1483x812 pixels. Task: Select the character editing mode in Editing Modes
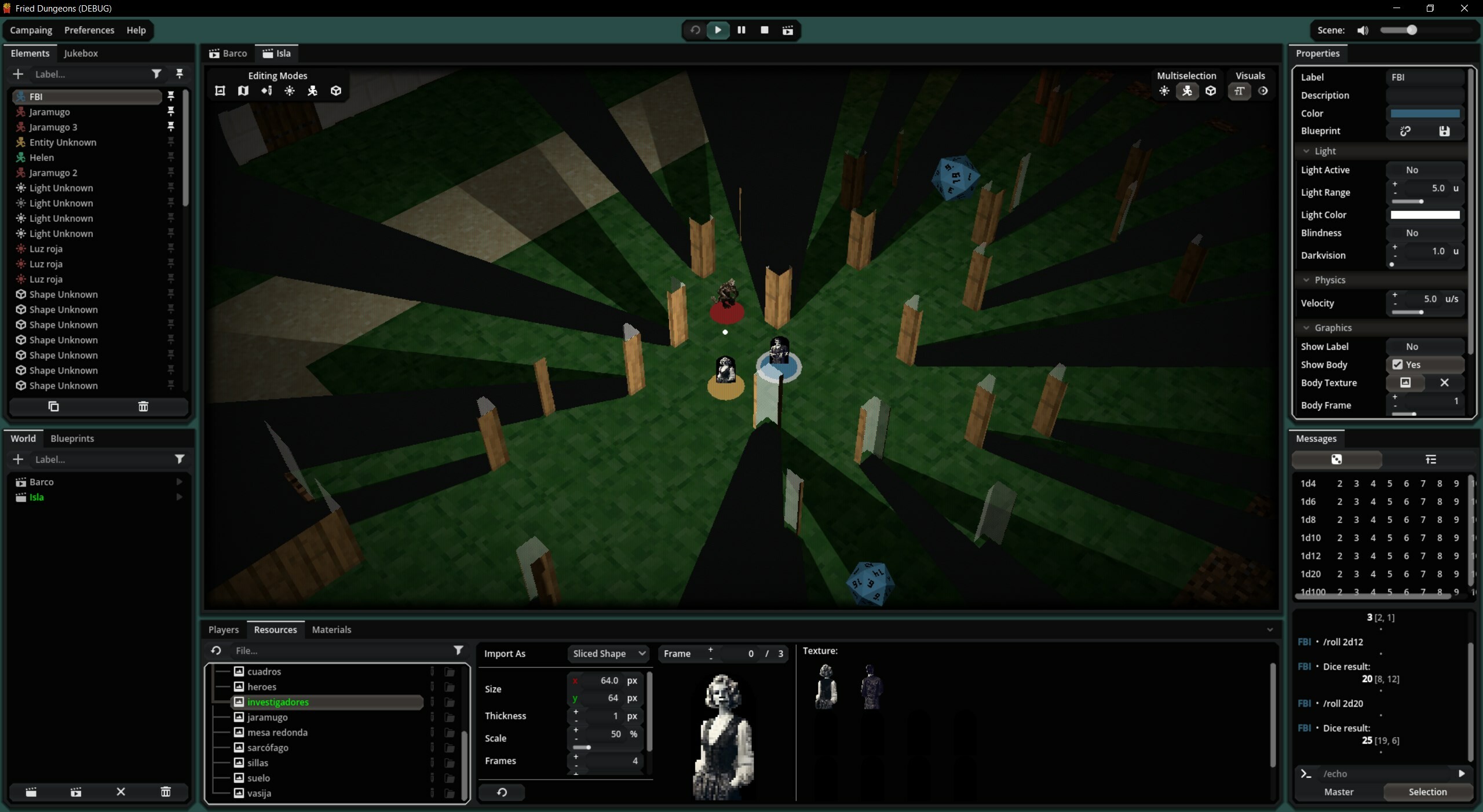pos(313,91)
